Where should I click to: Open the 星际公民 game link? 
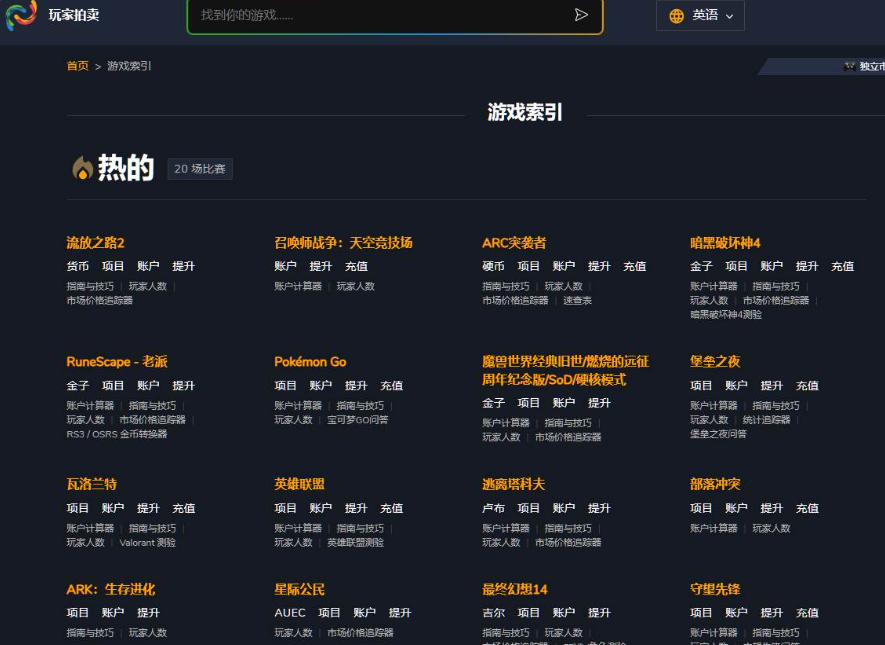point(299,590)
